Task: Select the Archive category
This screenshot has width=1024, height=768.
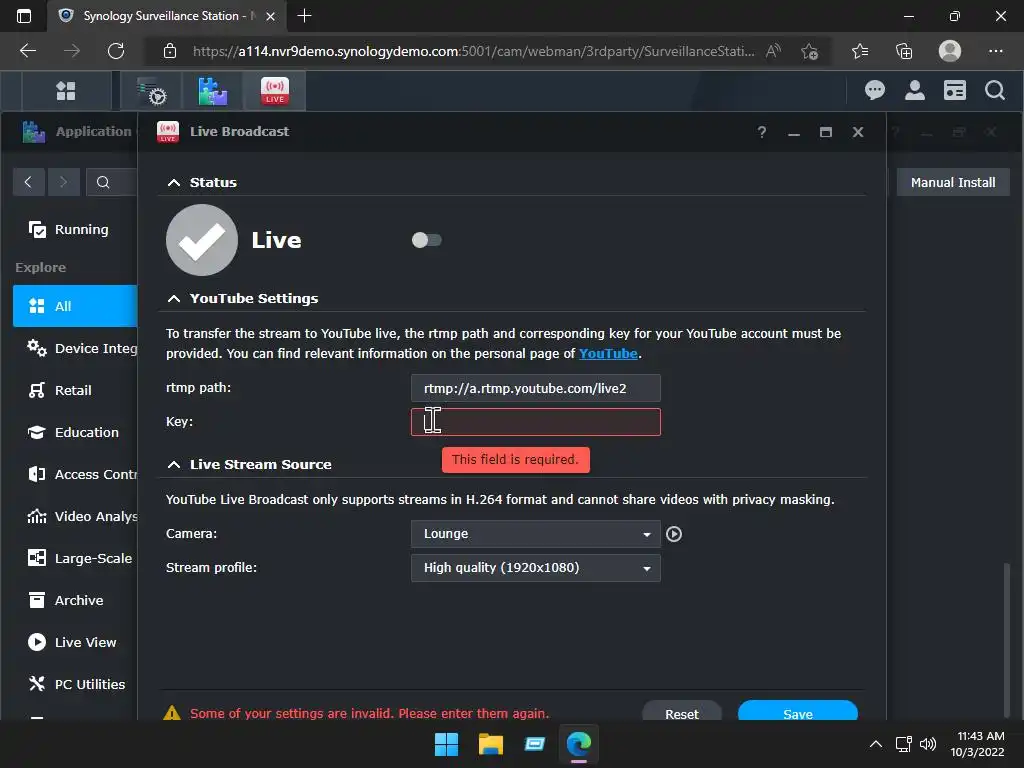Action: point(75,600)
